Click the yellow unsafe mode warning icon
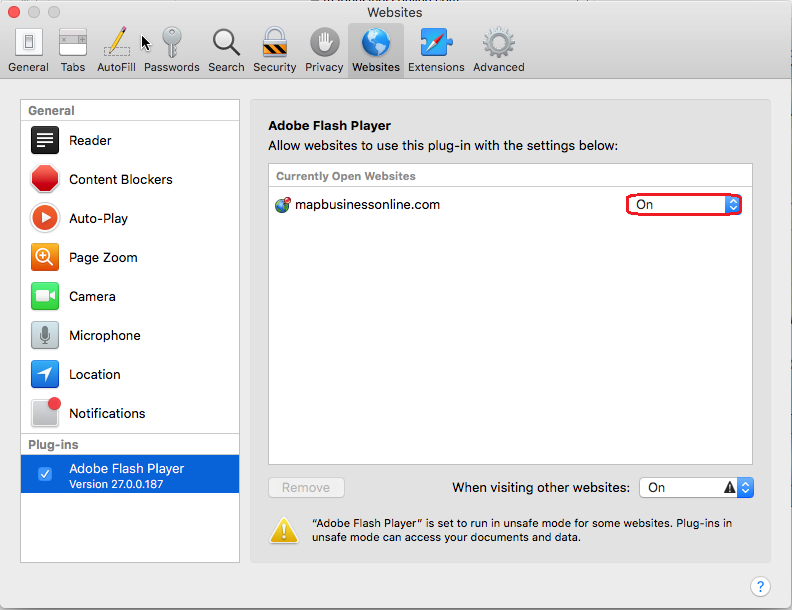This screenshot has width=792, height=610. [284, 530]
